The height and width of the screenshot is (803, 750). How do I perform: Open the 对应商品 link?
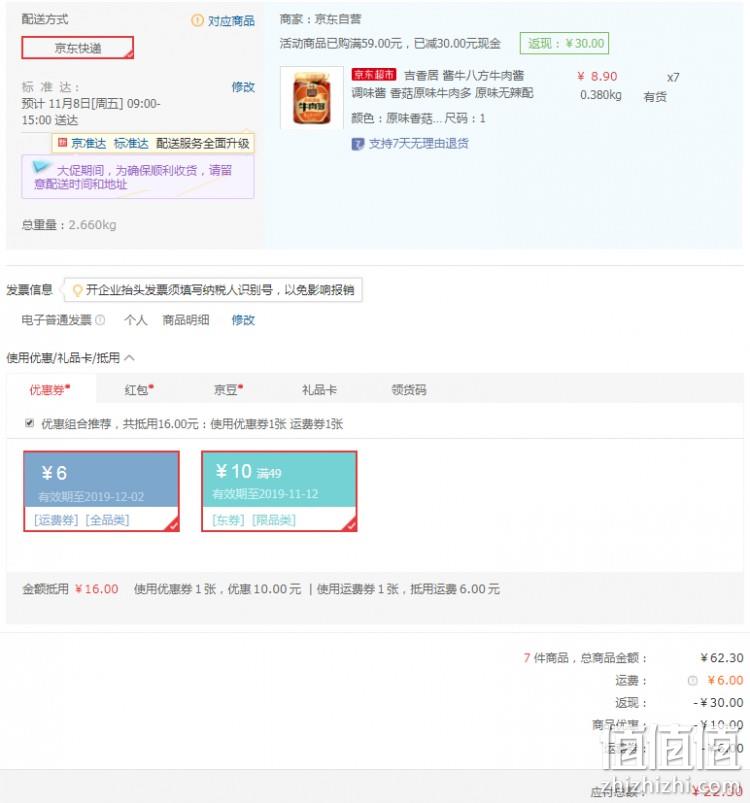click(x=231, y=20)
